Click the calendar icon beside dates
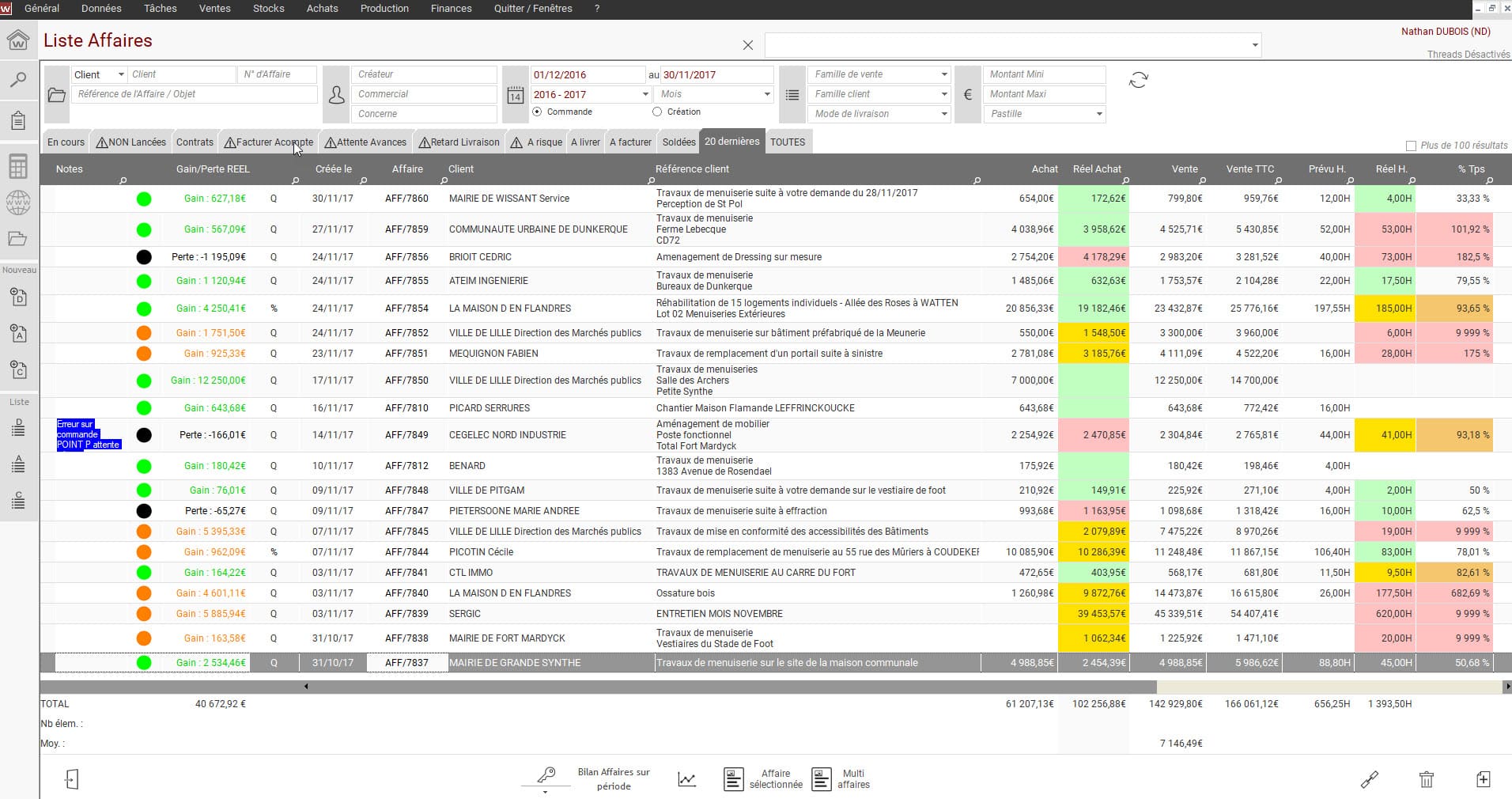 pos(515,95)
